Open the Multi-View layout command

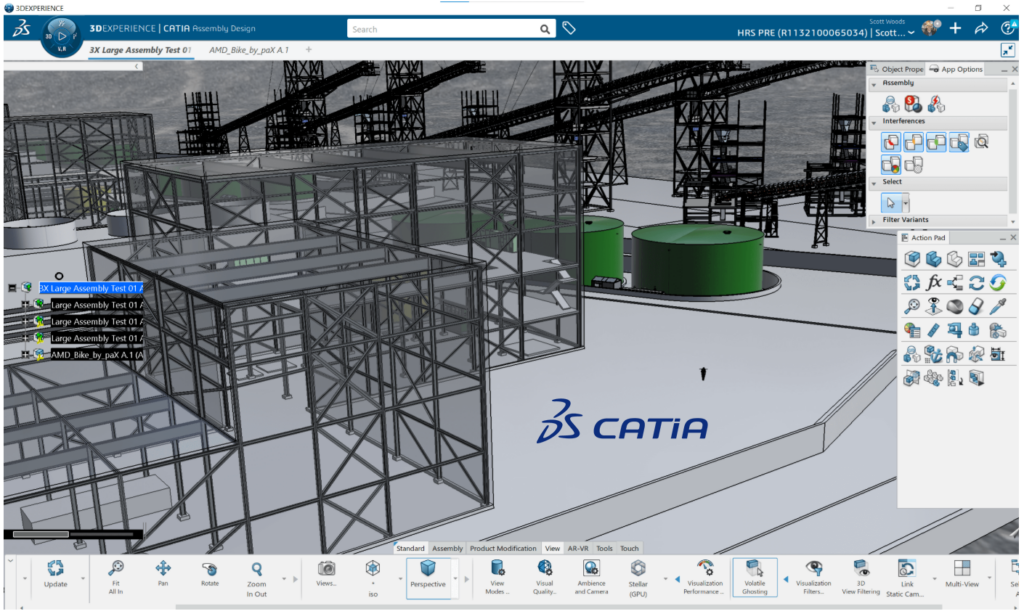pyautogui.click(x=962, y=574)
